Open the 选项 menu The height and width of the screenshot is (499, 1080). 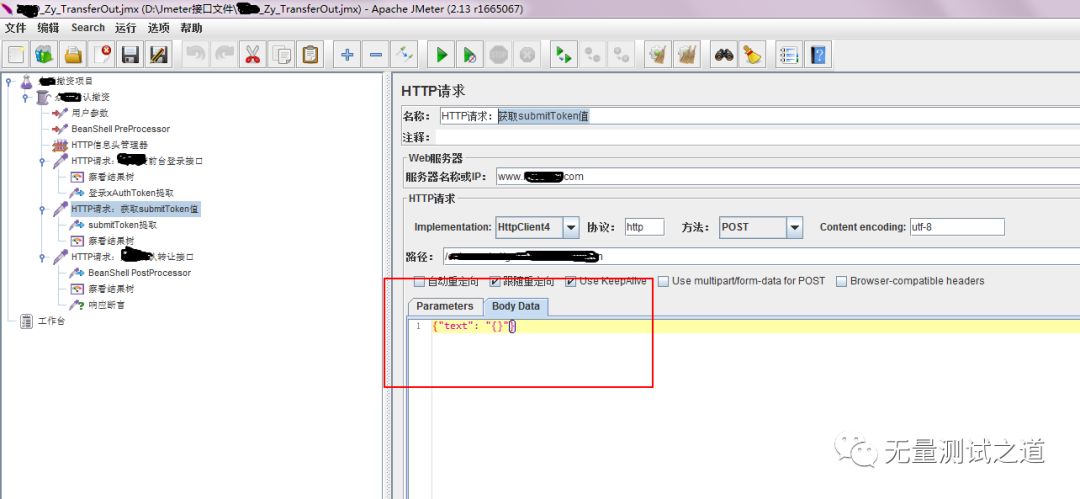click(158, 28)
